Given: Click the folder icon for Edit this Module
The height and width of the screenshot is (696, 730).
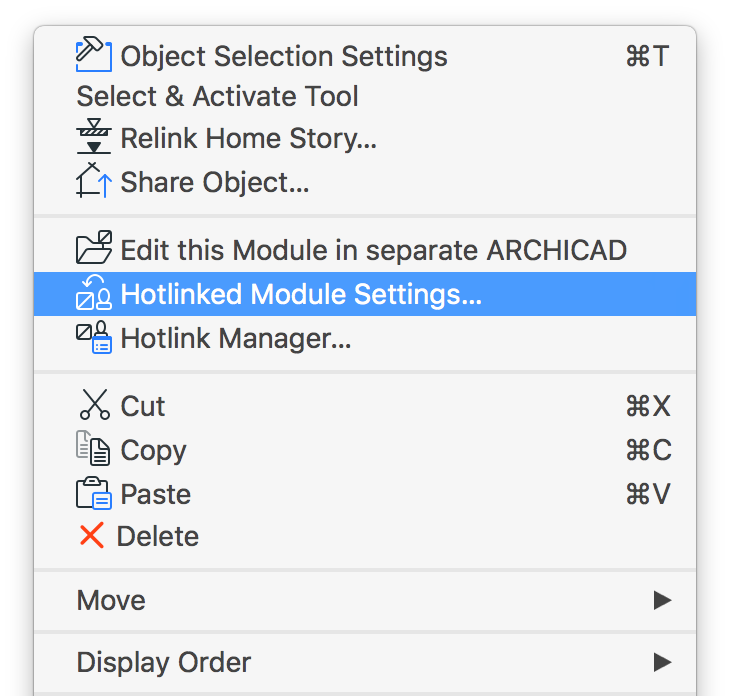Looking at the screenshot, I should [x=94, y=247].
